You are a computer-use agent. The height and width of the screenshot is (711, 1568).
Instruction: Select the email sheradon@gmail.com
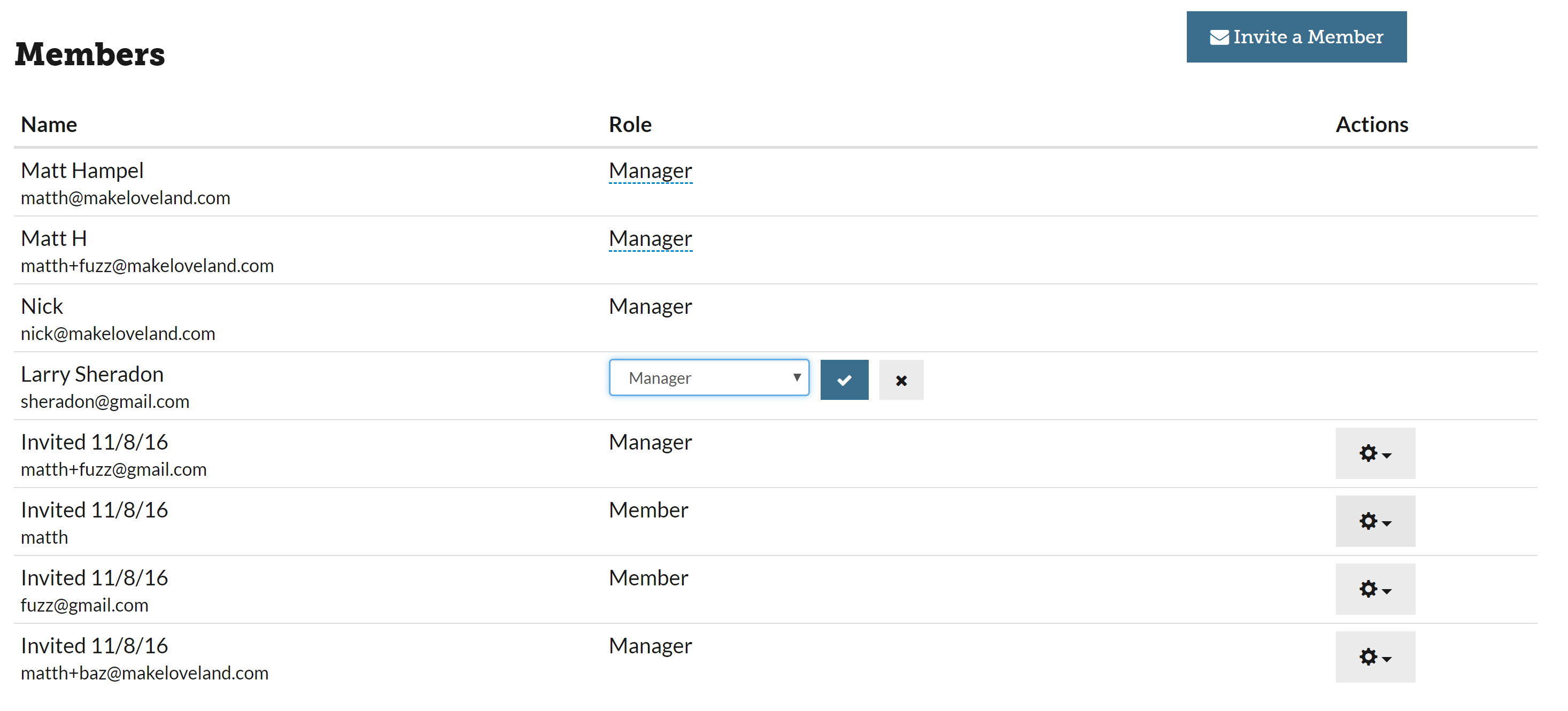point(105,401)
